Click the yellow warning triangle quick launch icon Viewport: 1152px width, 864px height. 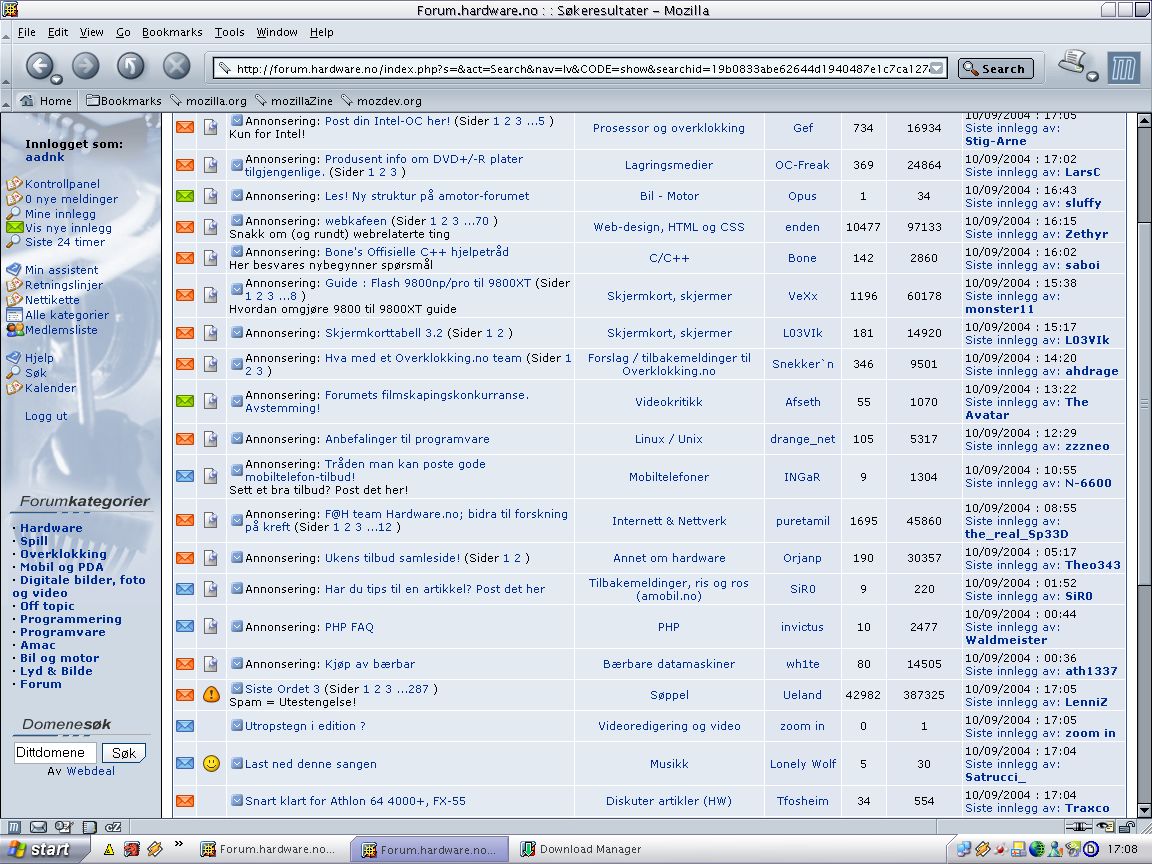pyautogui.click(x=109, y=849)
